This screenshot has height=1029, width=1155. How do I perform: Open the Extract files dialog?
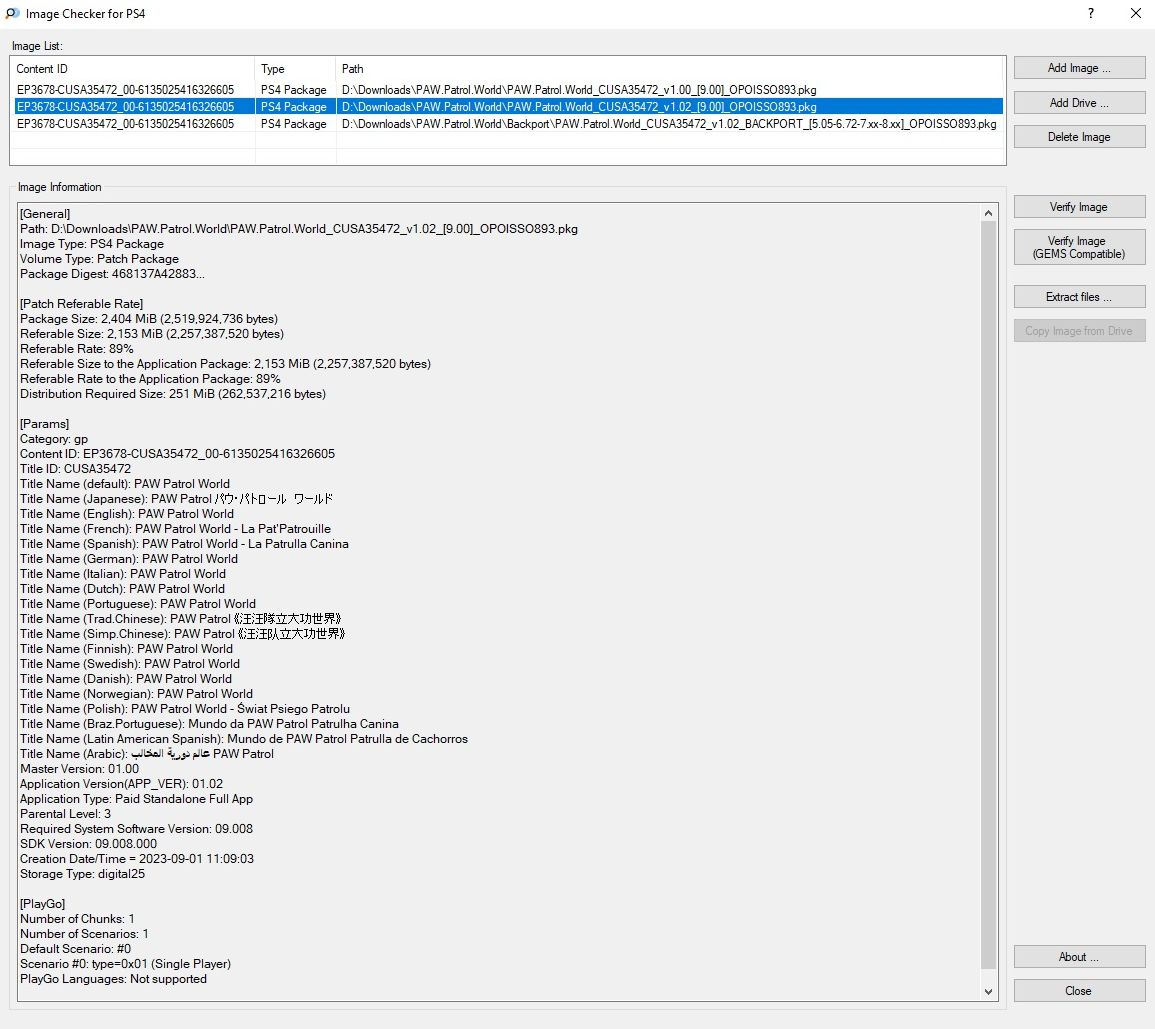click(x=1079, y=297)
